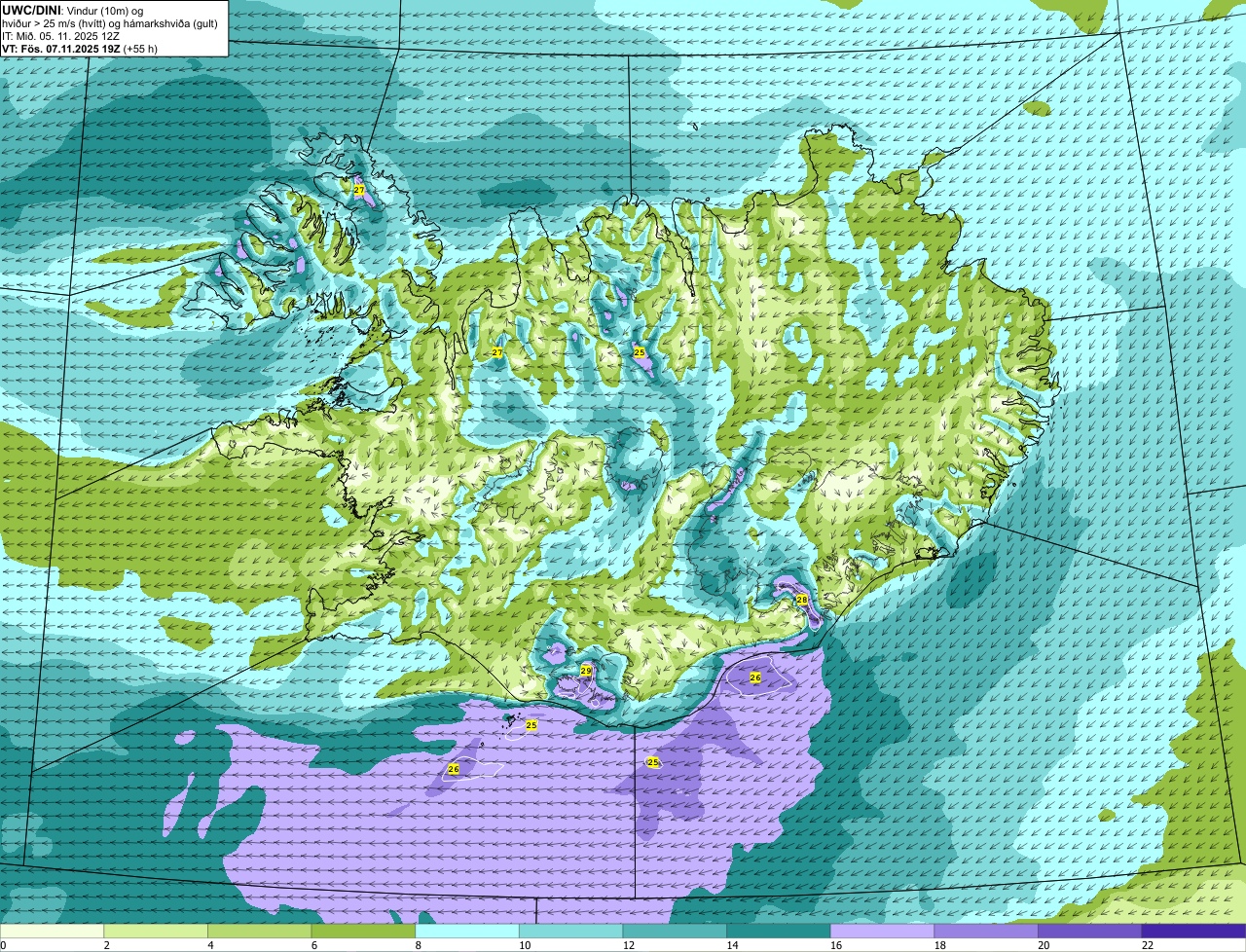Image resolution: width=1246 pixels, height=952 pixels.
Task: Click the pale yellow 0–2 m/s legend swatch
Action: [52, 932]
